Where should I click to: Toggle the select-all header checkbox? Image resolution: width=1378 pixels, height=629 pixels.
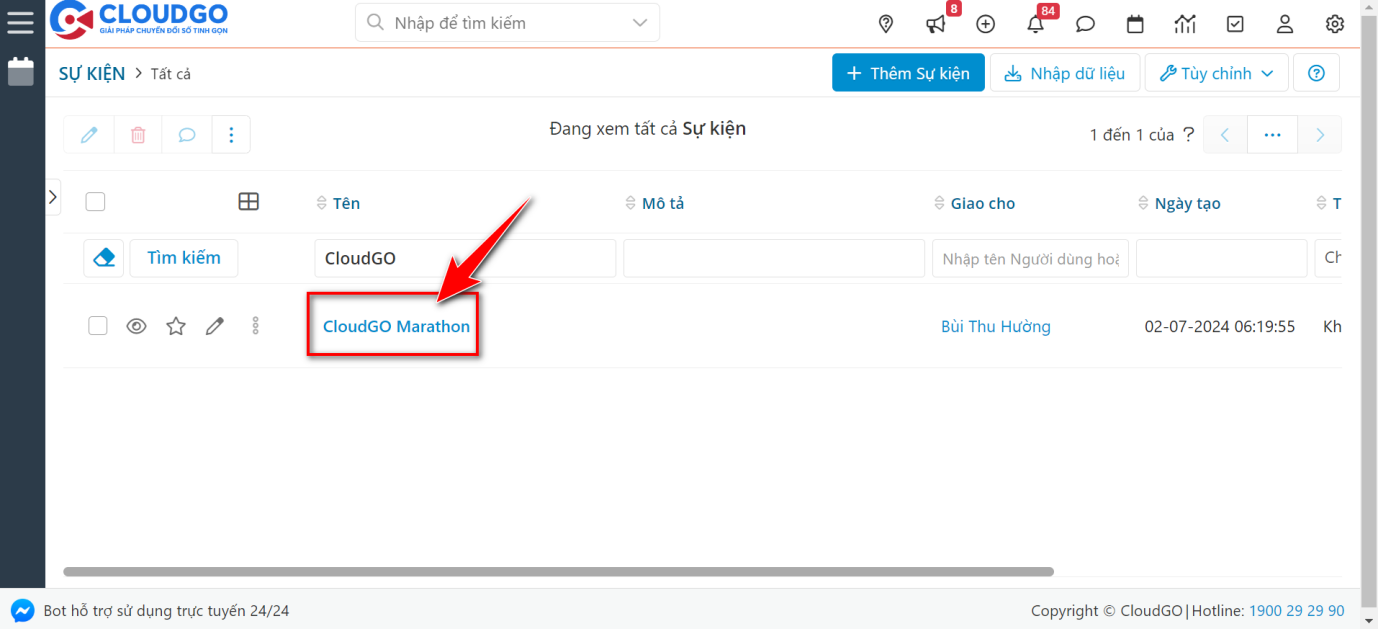point(95,202)
